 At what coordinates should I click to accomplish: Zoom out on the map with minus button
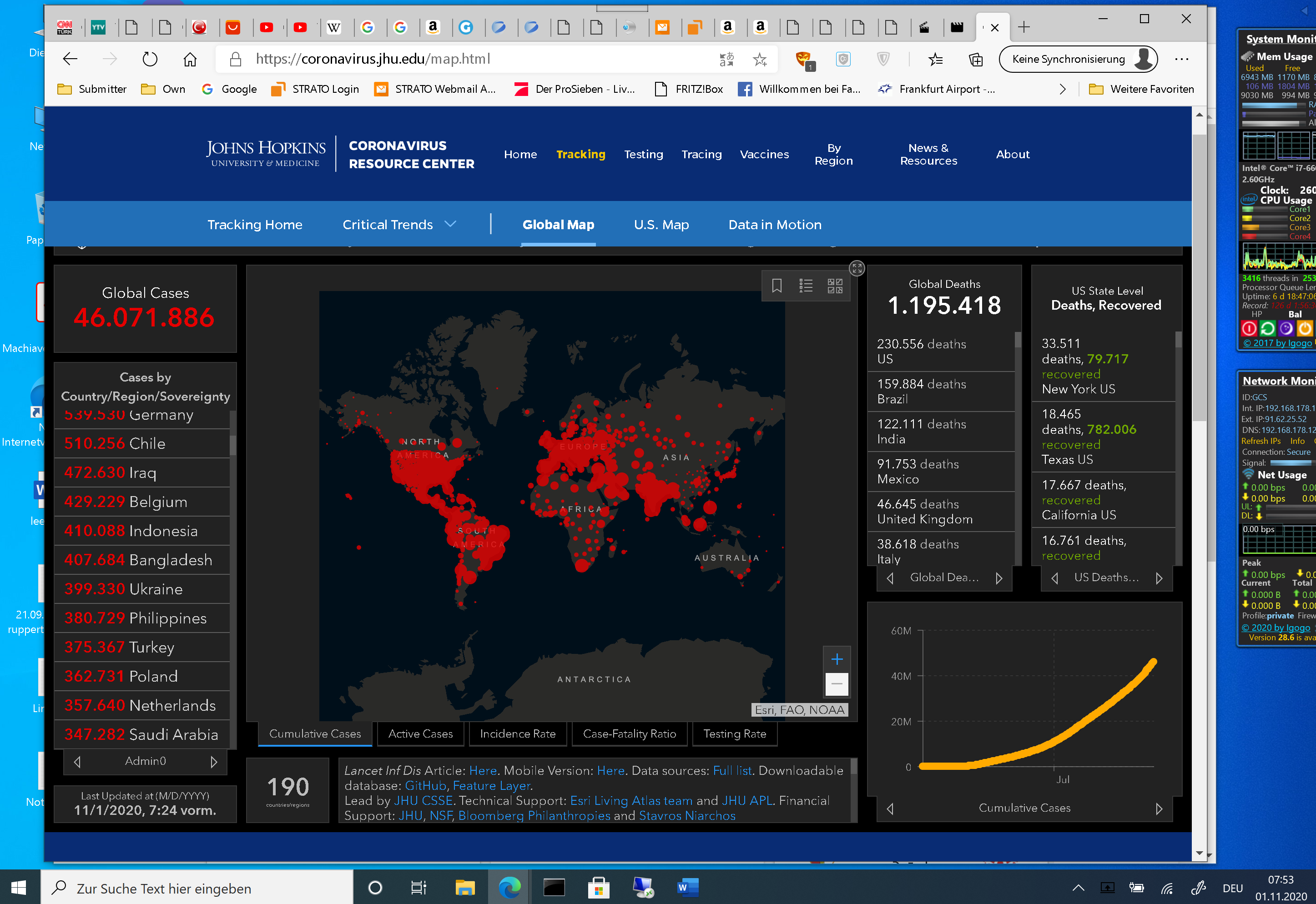point(837,684)
